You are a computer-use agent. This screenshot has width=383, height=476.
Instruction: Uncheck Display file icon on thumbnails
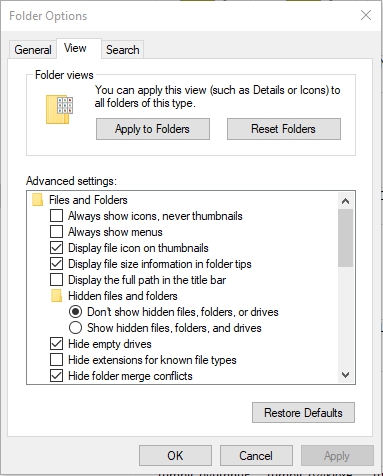pos(56,248)
